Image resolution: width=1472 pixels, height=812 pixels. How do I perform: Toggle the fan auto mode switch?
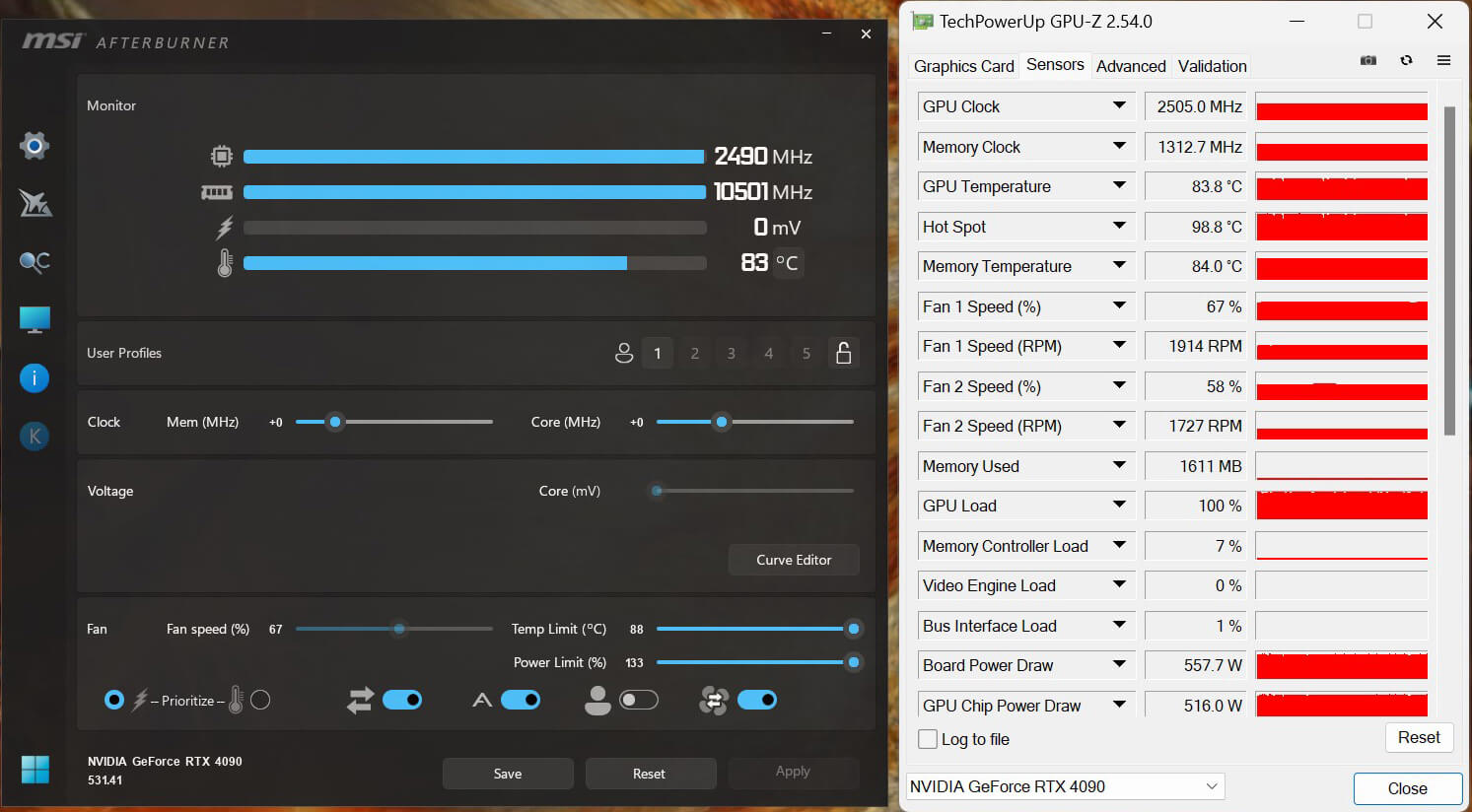click(x=521, y=700)
